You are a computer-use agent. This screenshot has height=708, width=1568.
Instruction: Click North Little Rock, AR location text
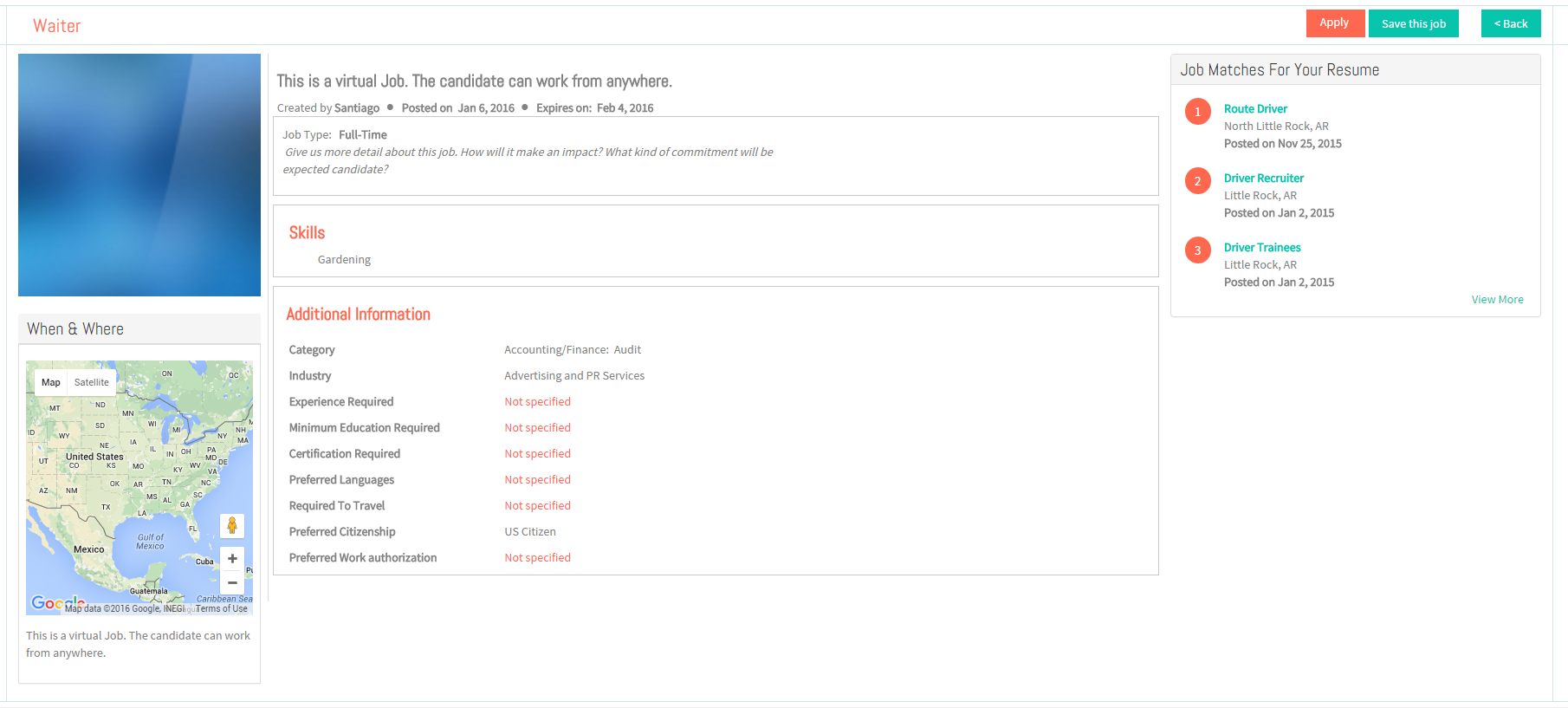pos(1276,127)
